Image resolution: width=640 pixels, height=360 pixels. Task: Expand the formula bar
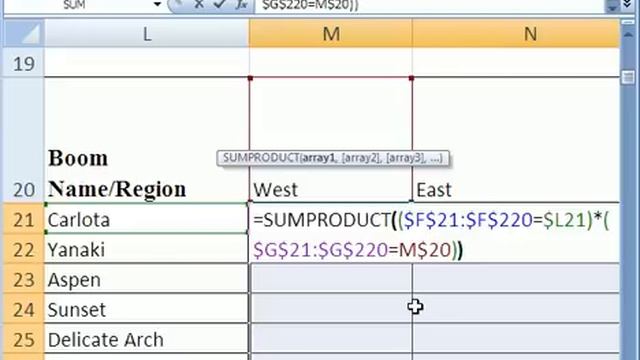click(x=628, y=4)
